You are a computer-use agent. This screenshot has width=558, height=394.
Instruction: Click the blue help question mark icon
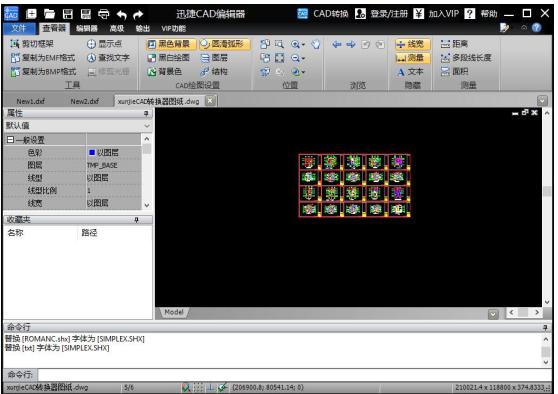click(536, 28)
